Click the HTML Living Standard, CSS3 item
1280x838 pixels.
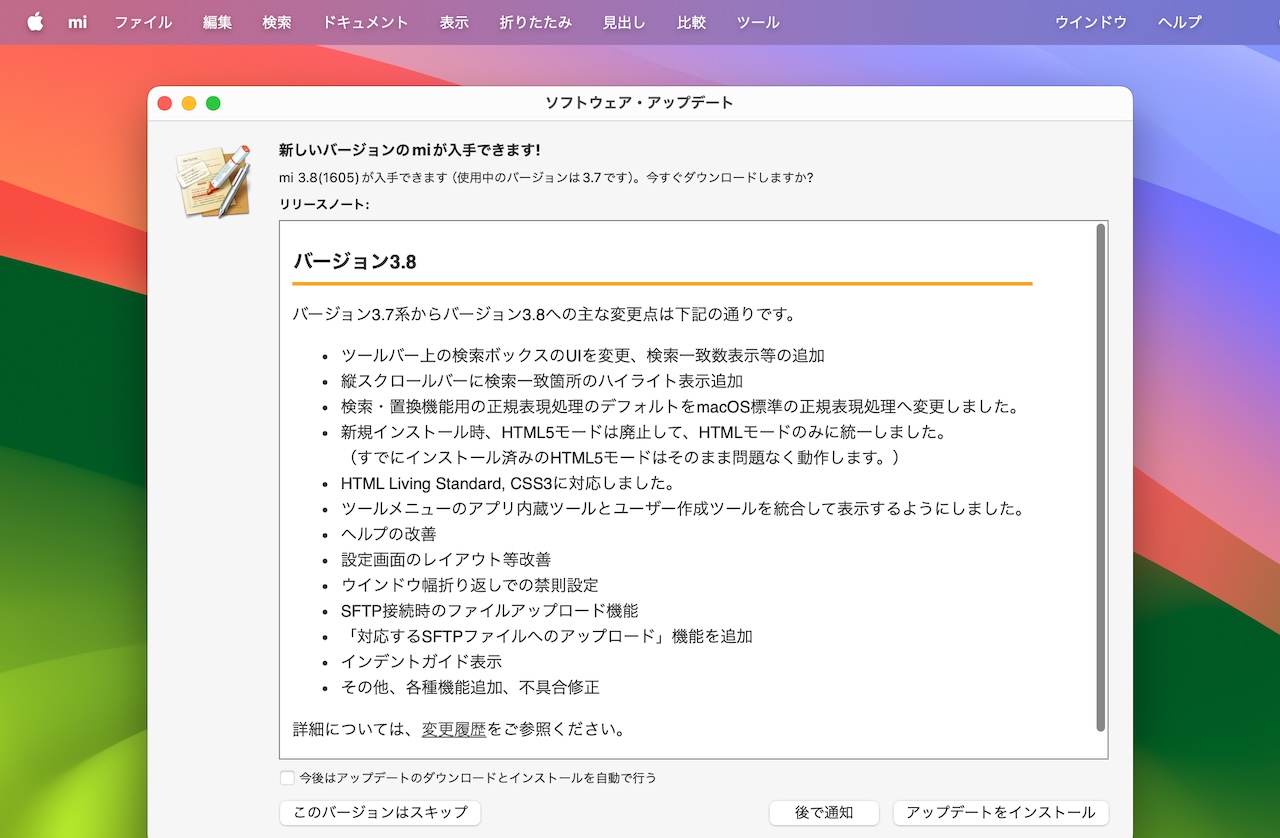click(x=508, y=483)
